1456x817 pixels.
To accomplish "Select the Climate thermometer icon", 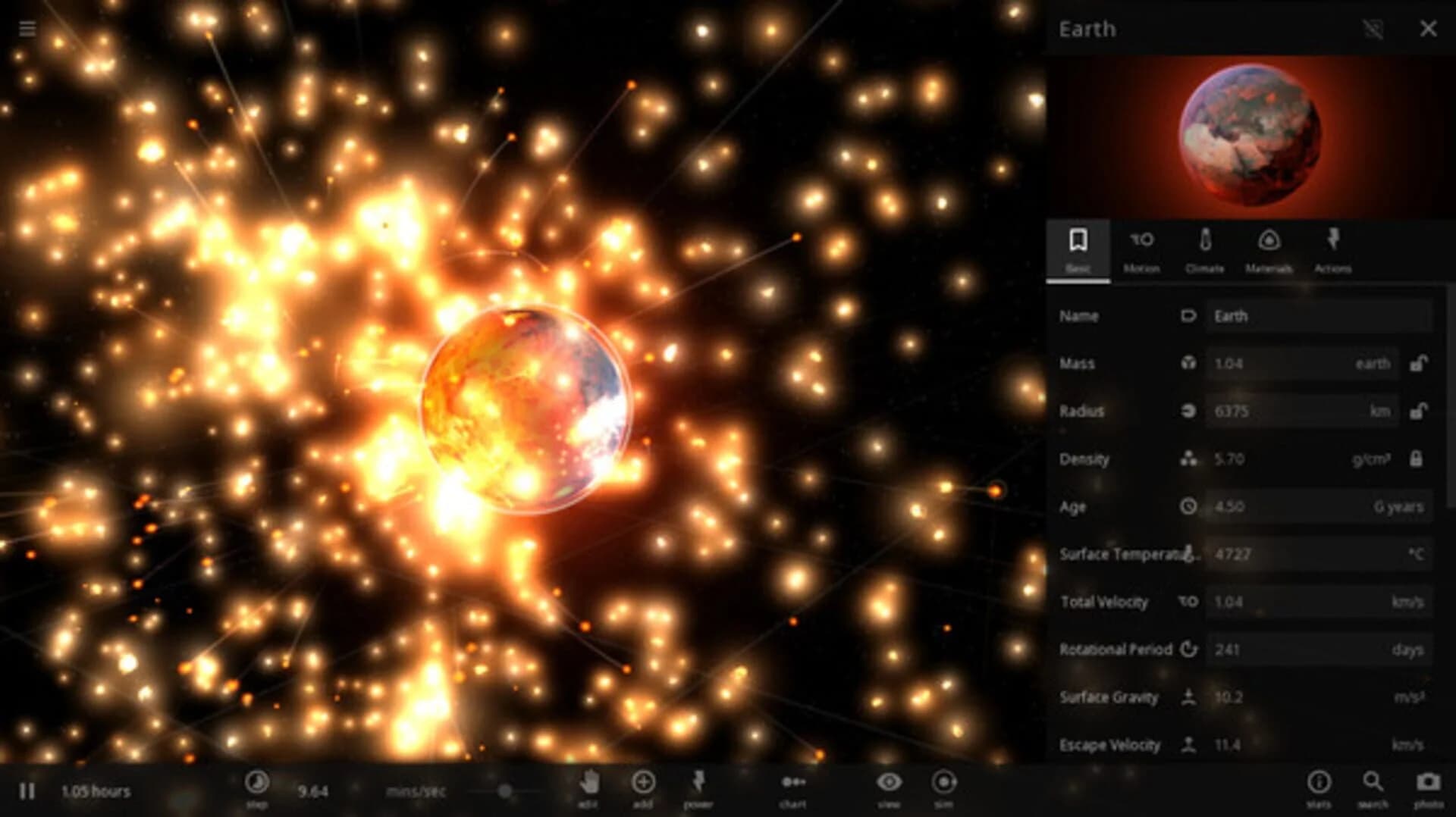I will 1206,244.
